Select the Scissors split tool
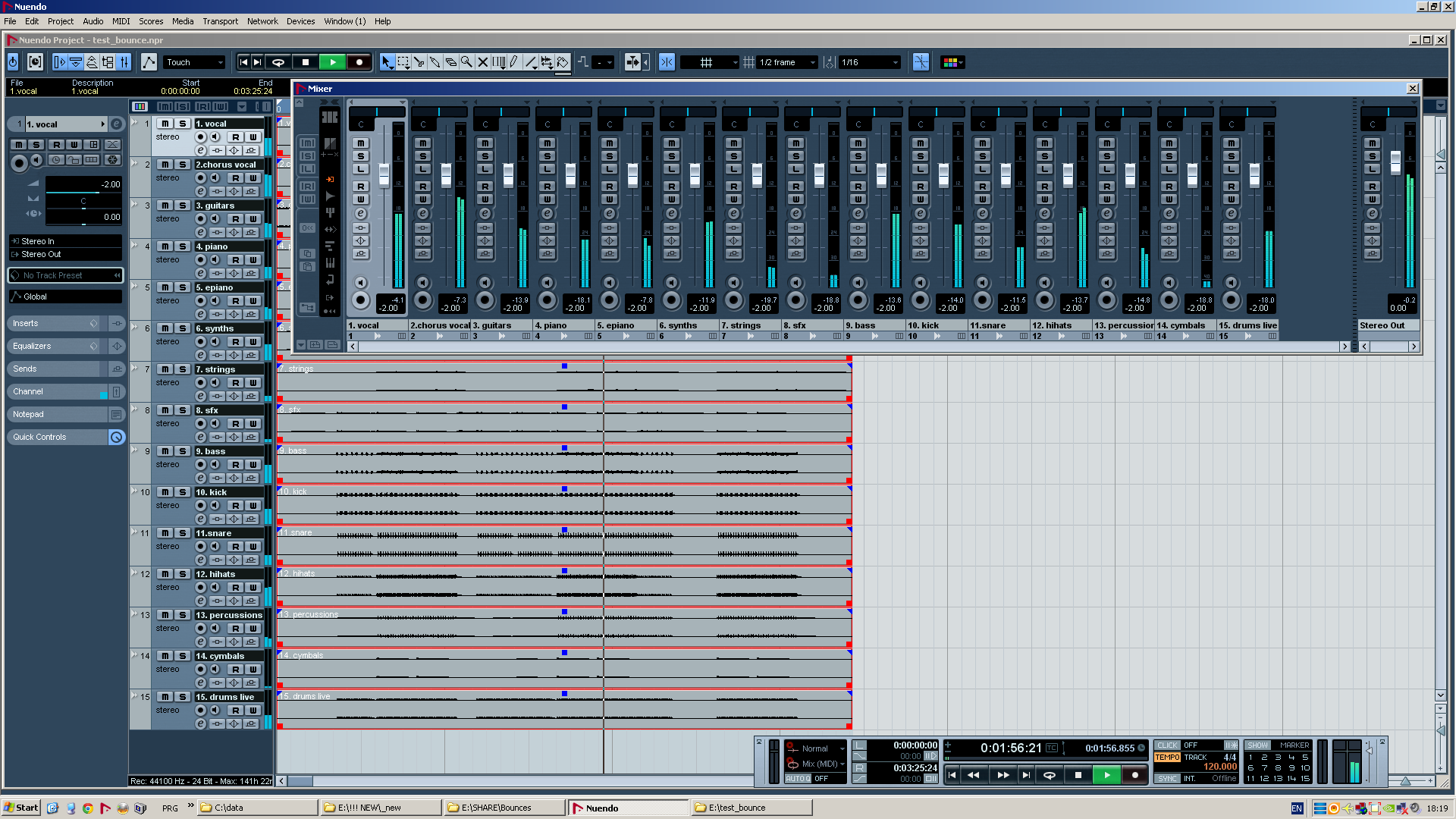The width and height of the screenshot is (1456, 819). [419, 62]
